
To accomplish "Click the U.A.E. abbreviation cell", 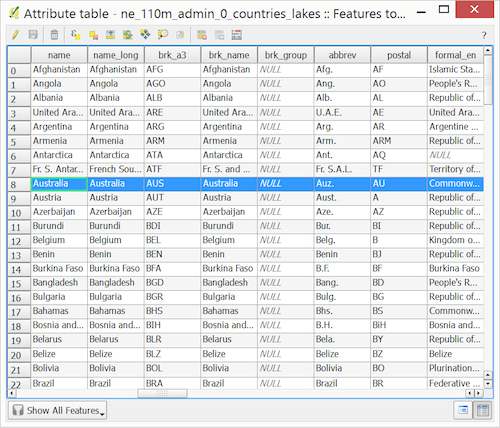I will coord(342,113).
